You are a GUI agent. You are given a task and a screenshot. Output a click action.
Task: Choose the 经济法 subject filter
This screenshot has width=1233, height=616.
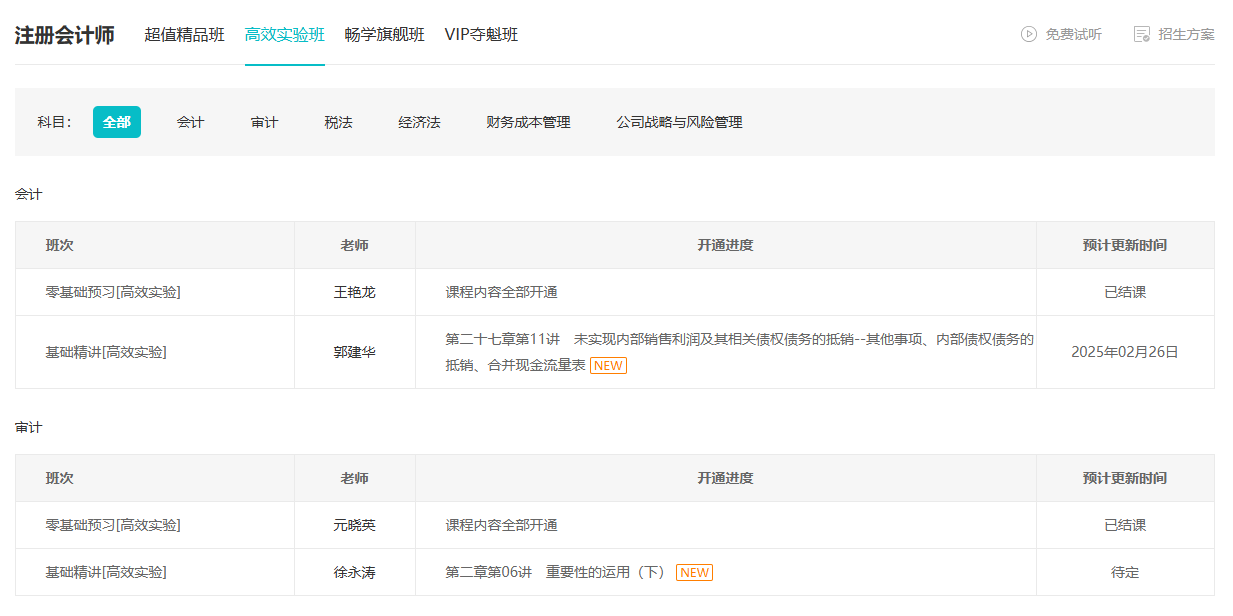419,122
